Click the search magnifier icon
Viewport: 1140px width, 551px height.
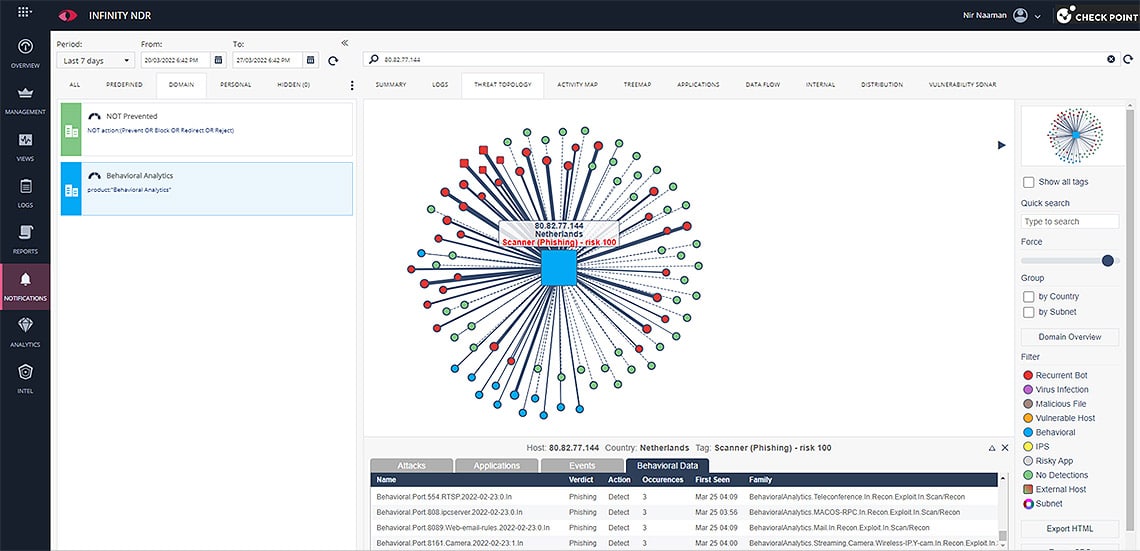pos(374,59)
